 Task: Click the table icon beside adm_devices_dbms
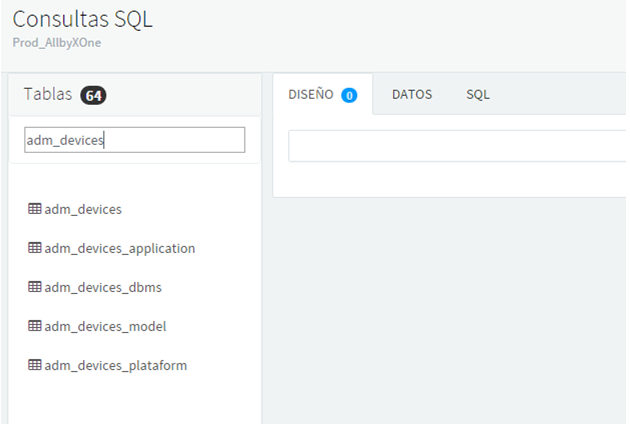tap(35, 287)
